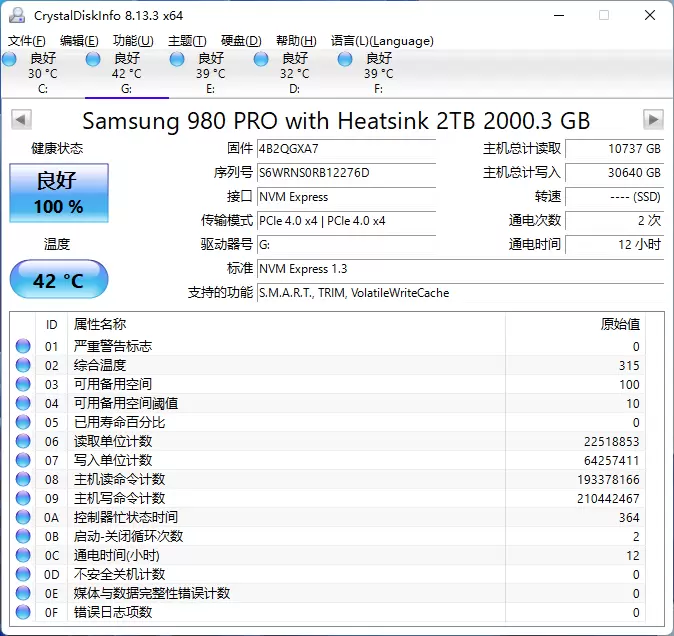Open the 主题(T) menu
The height and width of the screenshot is (636, 674).
(187, 41)
